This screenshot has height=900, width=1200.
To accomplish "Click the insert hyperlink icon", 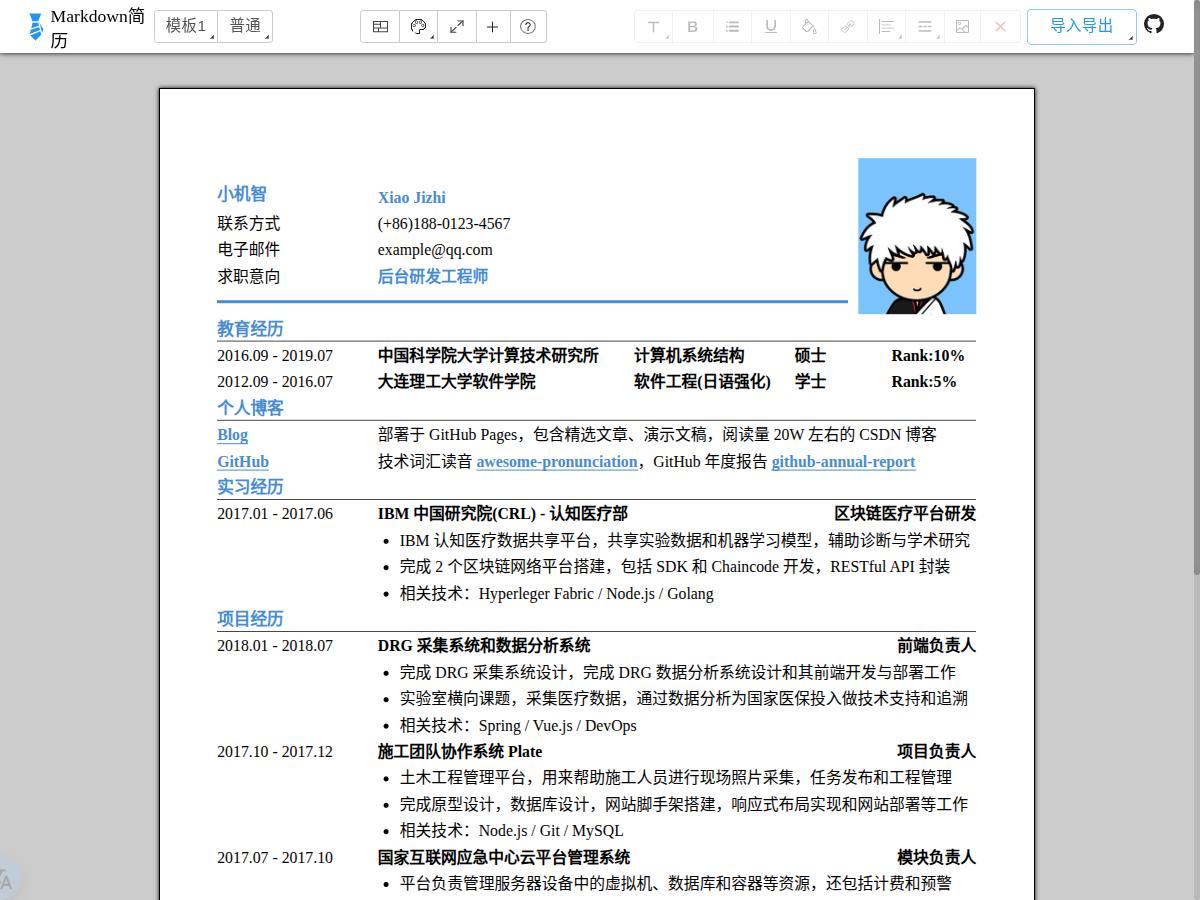I will (x=847, y=26).
